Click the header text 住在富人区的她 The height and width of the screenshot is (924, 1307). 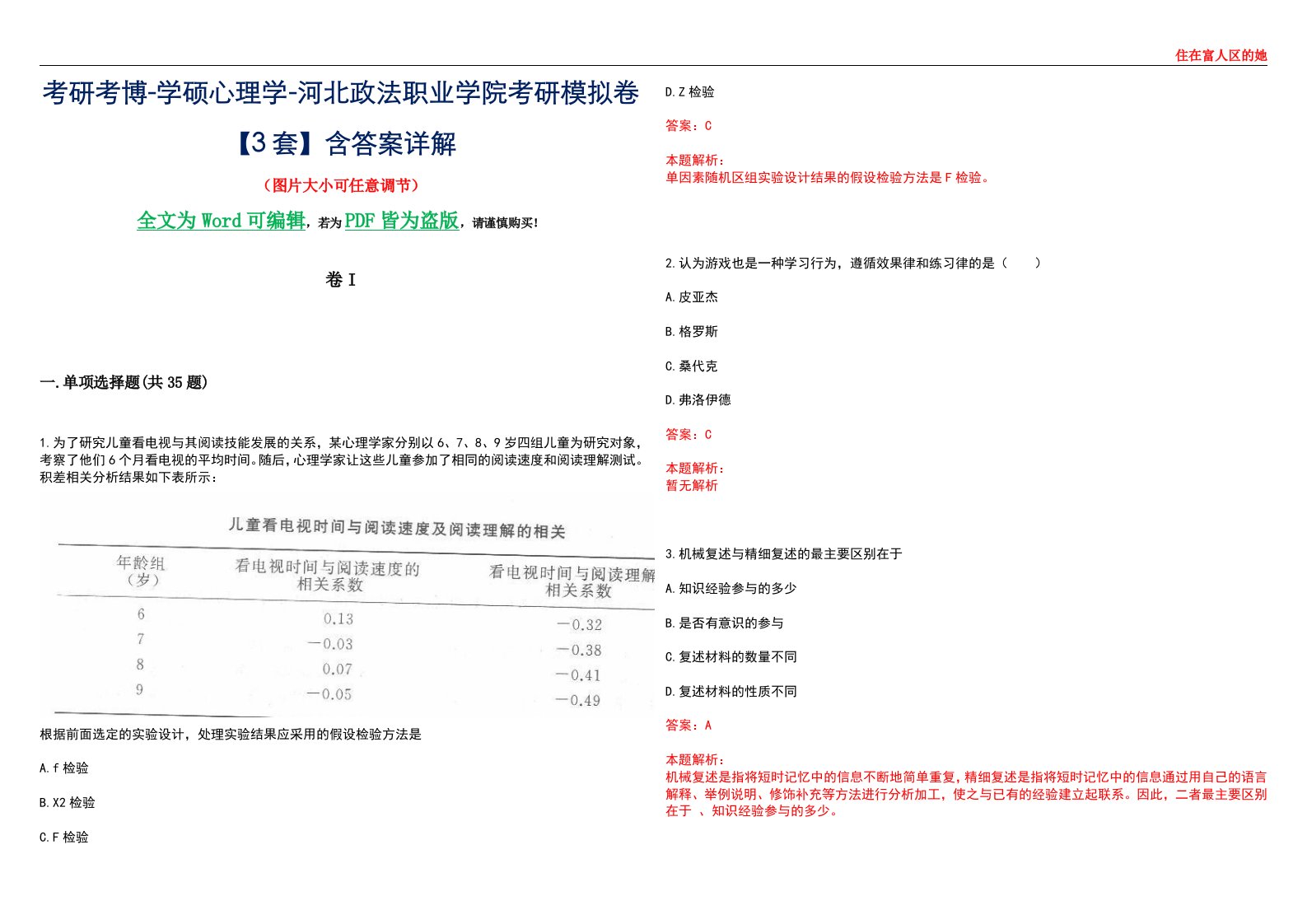pos(1221,55)
